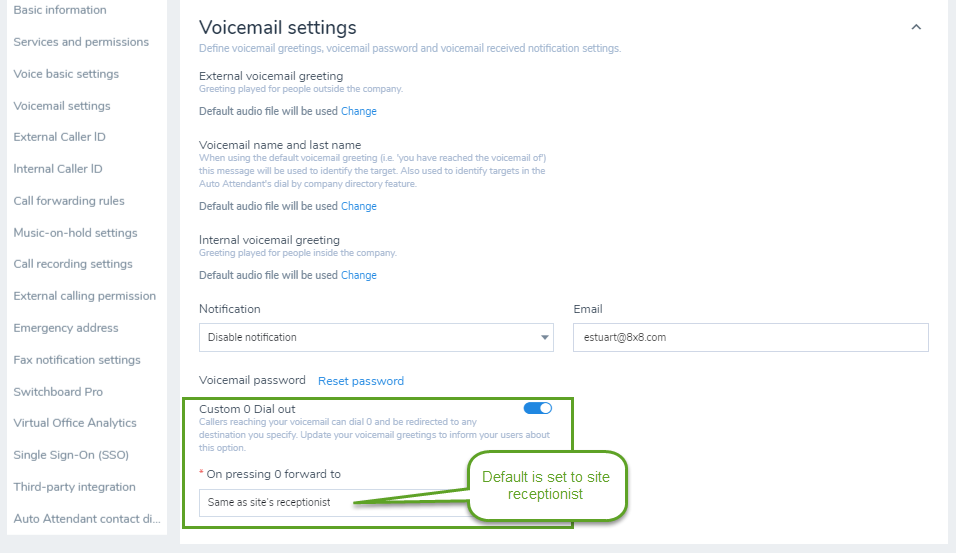This screenshot has height=553, width=956.
Task: Go to Services and permissions section
Action: pos(81,41)
